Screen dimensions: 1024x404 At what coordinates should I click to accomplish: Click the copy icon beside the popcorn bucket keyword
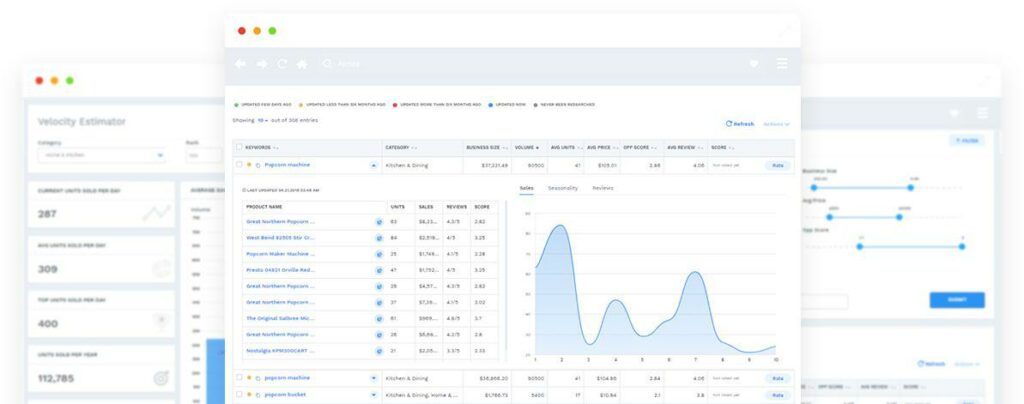point(258,395)
